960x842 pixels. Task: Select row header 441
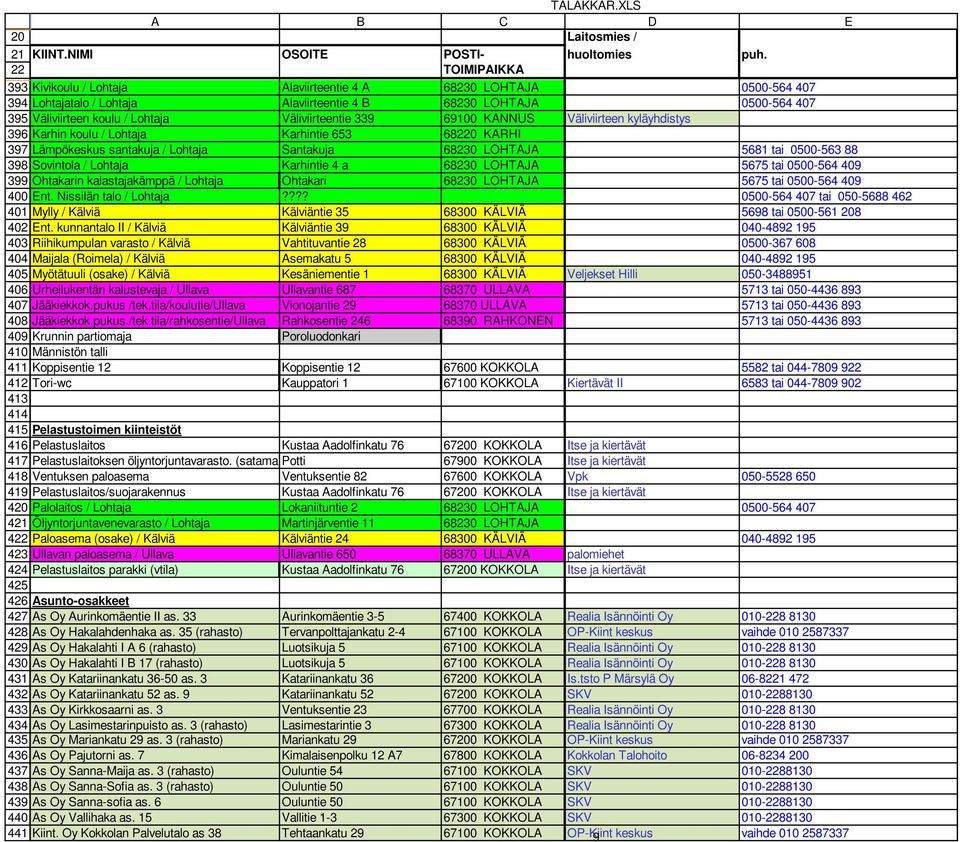pyautogui.click(x=18, y=833)
